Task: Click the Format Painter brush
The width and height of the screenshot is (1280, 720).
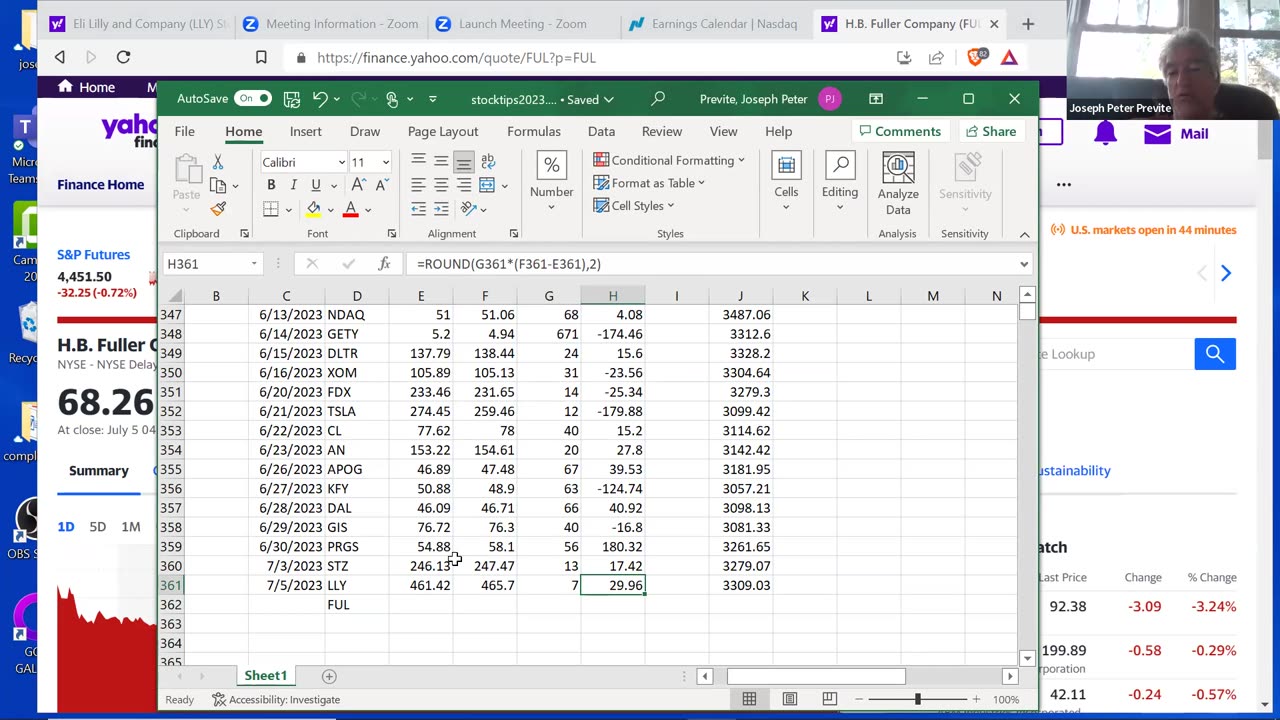Action: [x=218, y=208]
